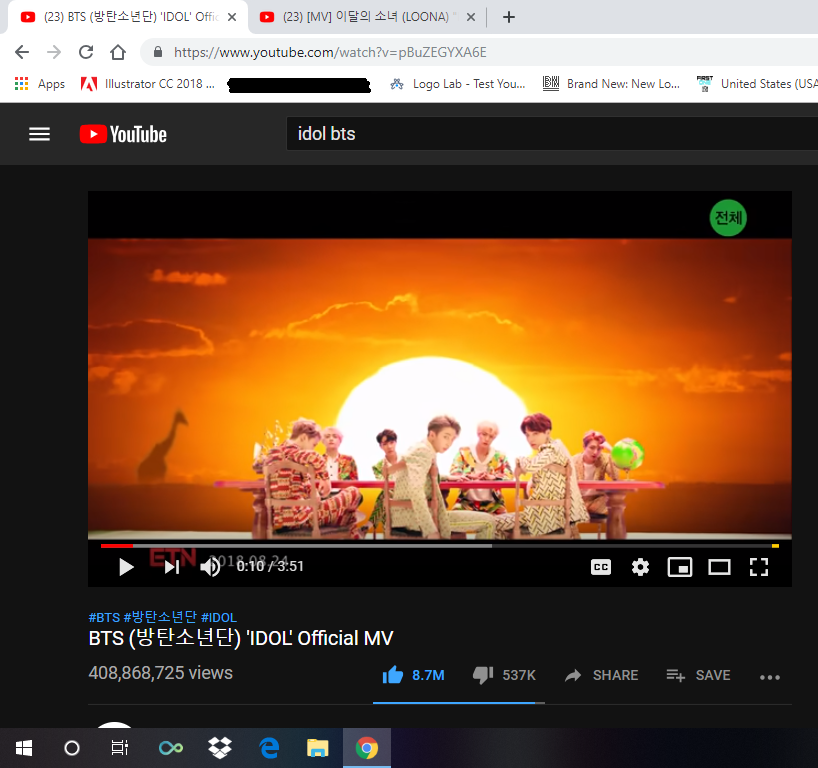Screen dimensions: 818x768
Task: Mute the video volume
Action: coord(210,567)
